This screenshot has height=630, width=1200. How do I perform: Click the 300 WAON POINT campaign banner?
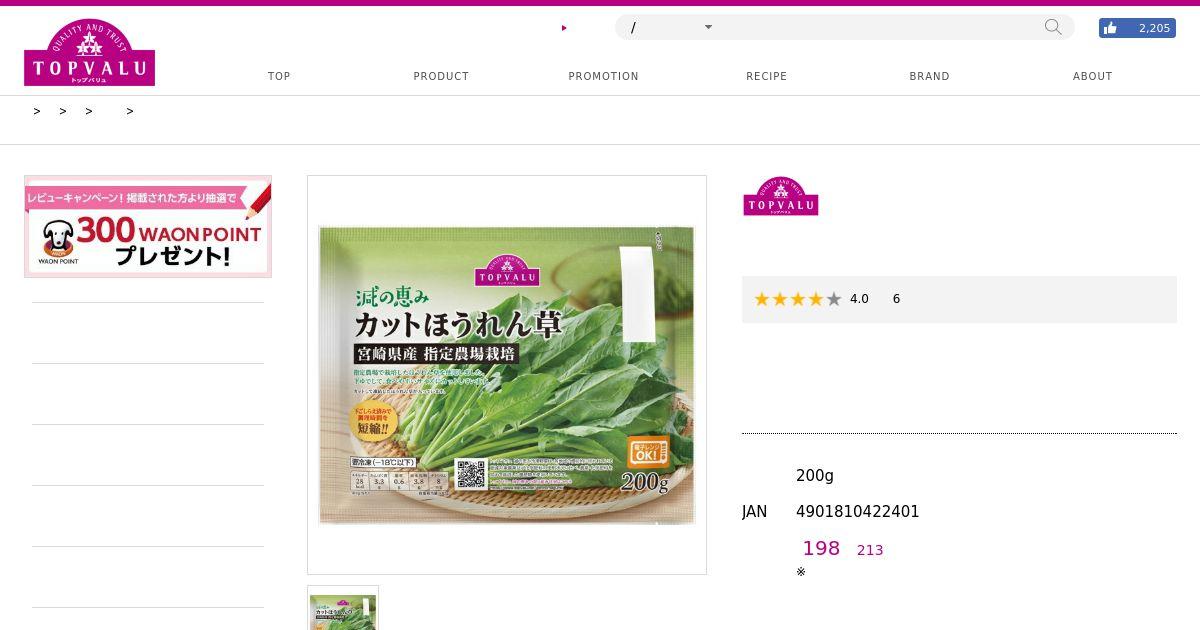click(148, 227)
